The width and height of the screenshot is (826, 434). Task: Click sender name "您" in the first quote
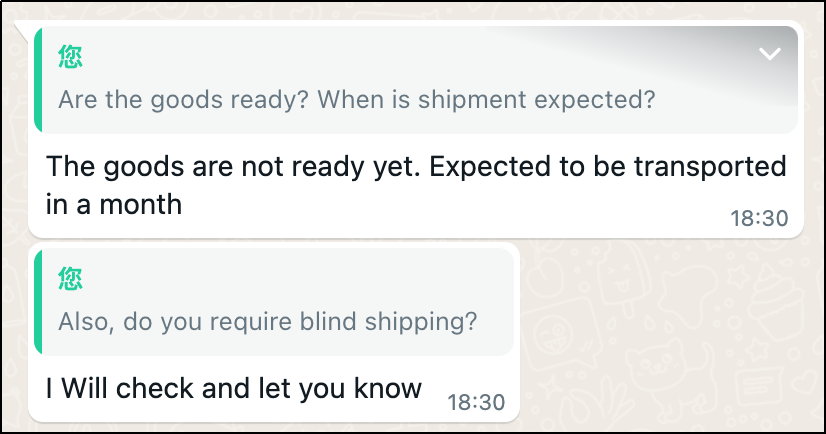click(x=70, y=57)
